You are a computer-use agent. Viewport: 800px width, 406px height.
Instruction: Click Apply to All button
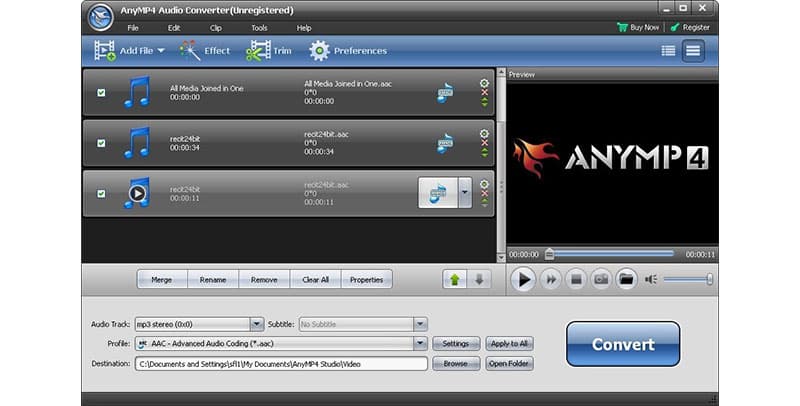click(509, 344)
